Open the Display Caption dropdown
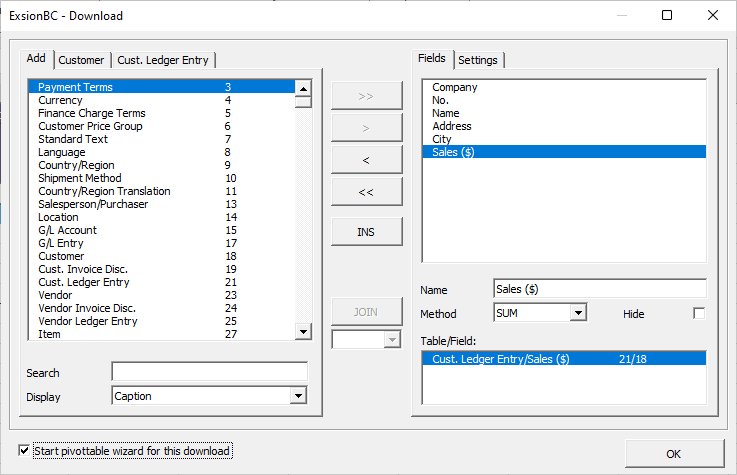 [x=298, y=396]
